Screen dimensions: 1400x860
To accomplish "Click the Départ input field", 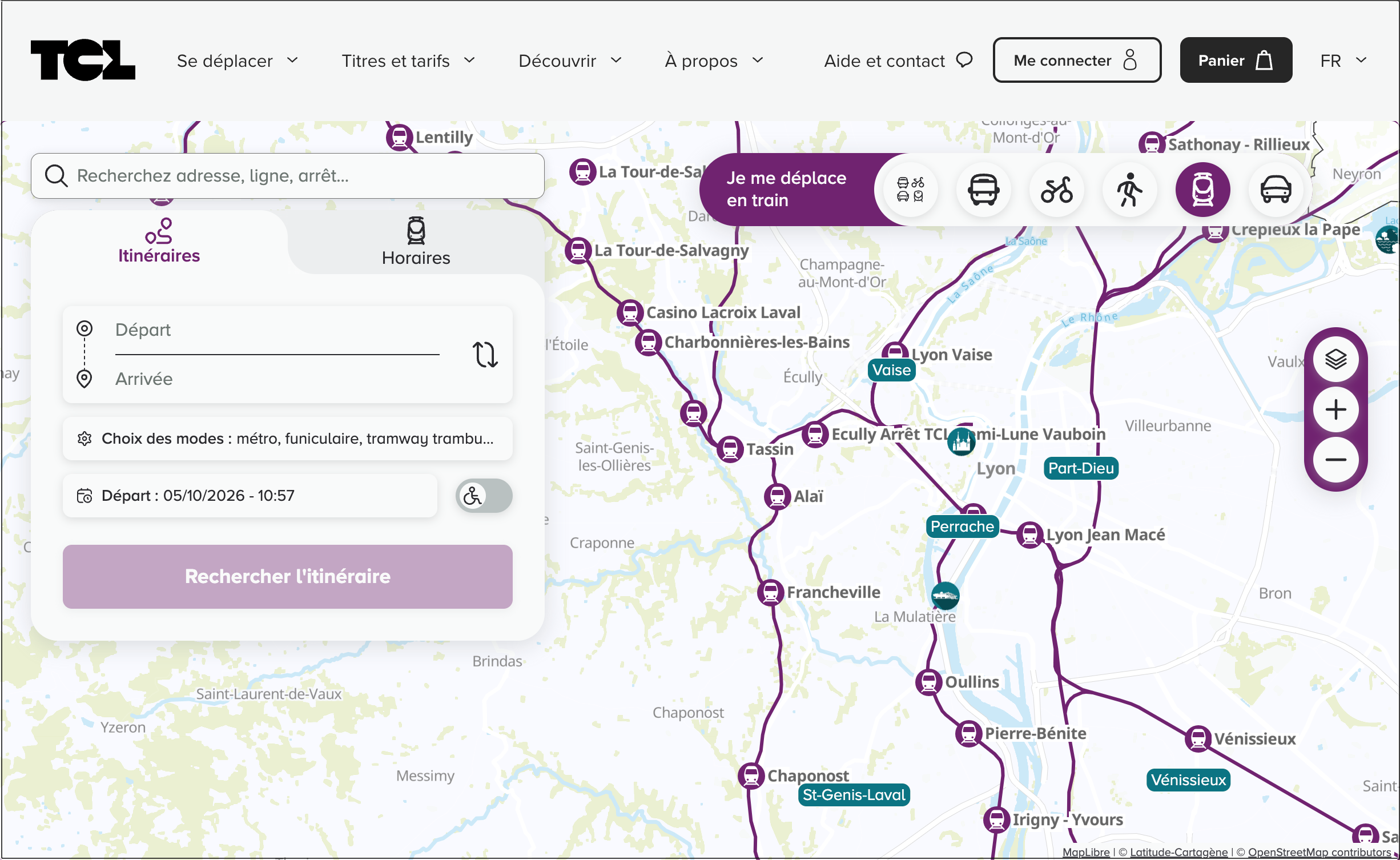I will click(277, 330).
